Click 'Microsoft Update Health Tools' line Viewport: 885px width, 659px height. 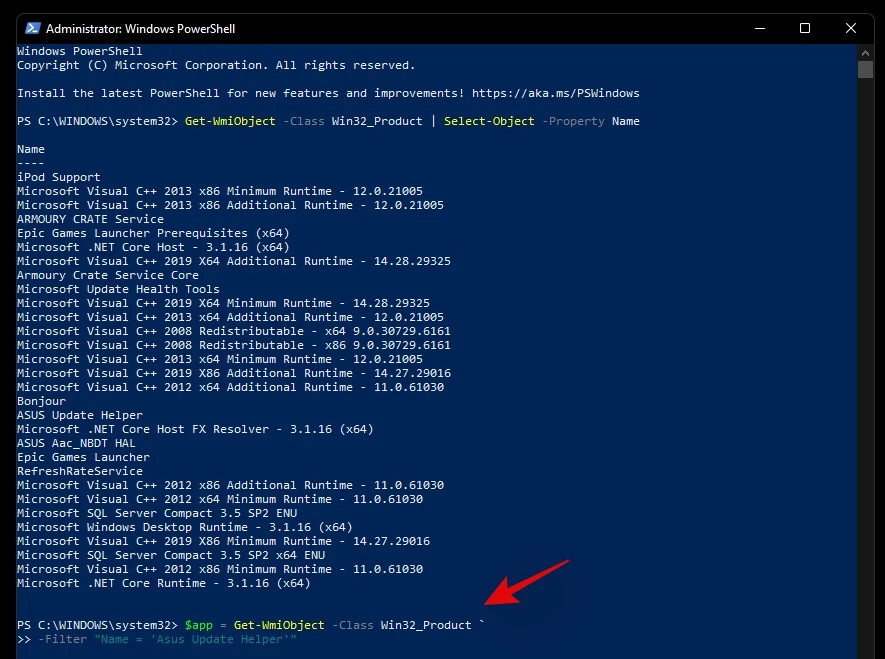(118, 289)
